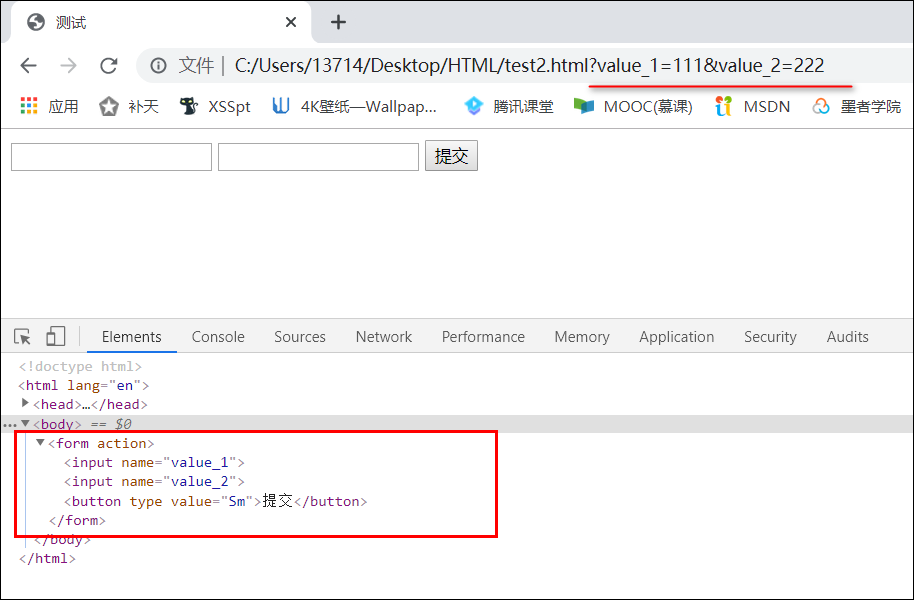Collapse the form action node
Screen dimensions: 914x600
[x=40, y=443]
